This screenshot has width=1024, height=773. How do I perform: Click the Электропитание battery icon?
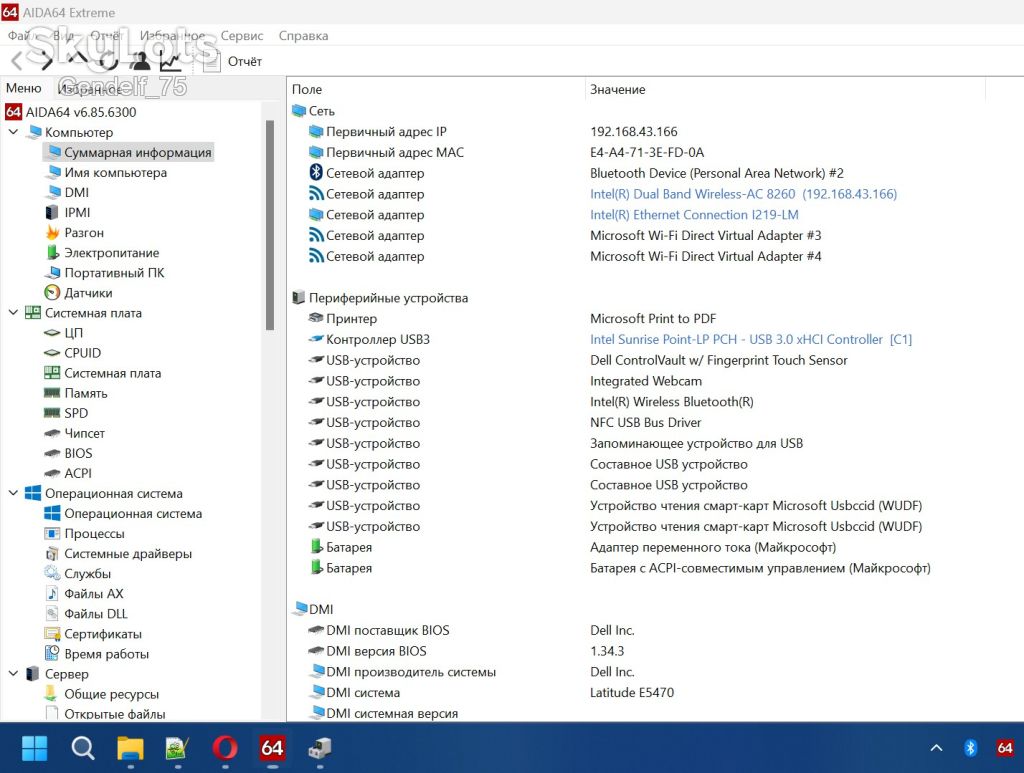pyautogui.click(x=53, y=253)
